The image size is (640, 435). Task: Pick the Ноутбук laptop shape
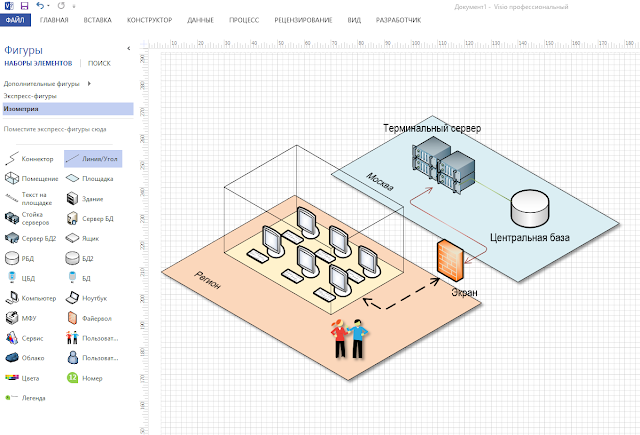coord(87,298)
